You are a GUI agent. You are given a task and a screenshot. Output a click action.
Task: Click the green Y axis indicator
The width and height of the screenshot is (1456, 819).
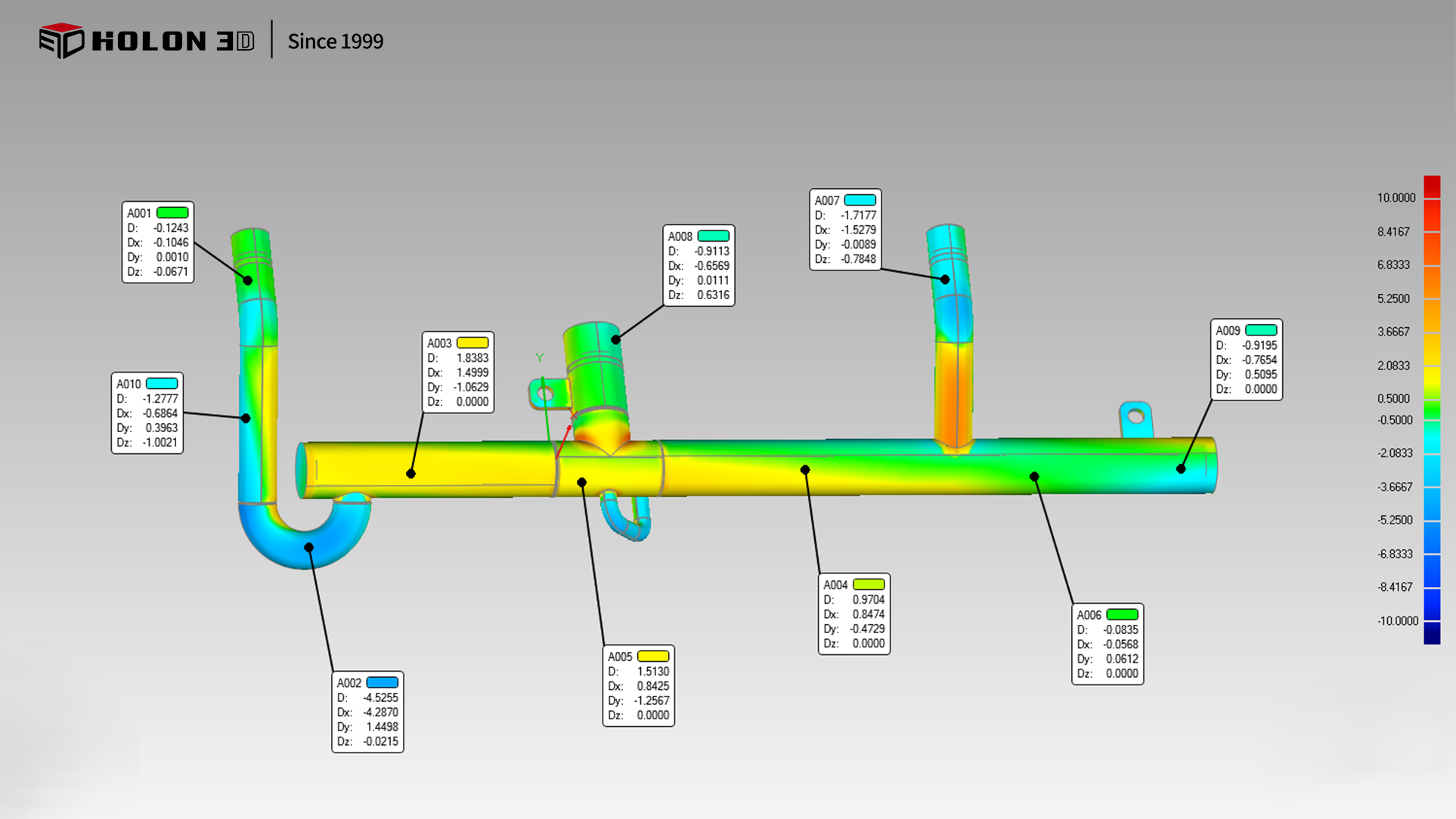[539, 357]
